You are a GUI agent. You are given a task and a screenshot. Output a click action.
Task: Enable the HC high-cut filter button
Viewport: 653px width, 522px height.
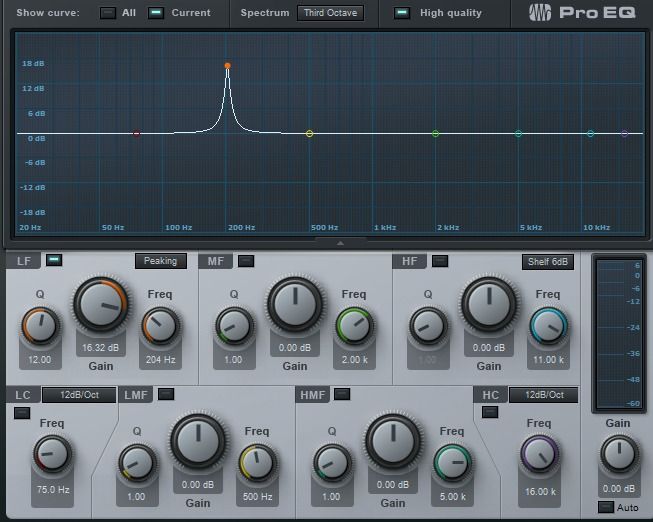point(490,412)
